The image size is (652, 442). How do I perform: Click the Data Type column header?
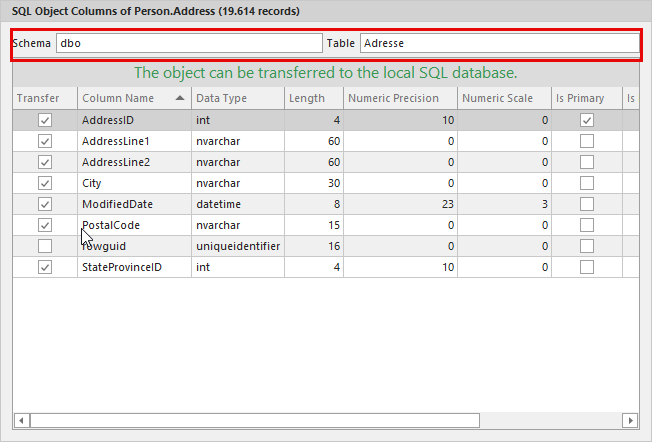(236, 98)
